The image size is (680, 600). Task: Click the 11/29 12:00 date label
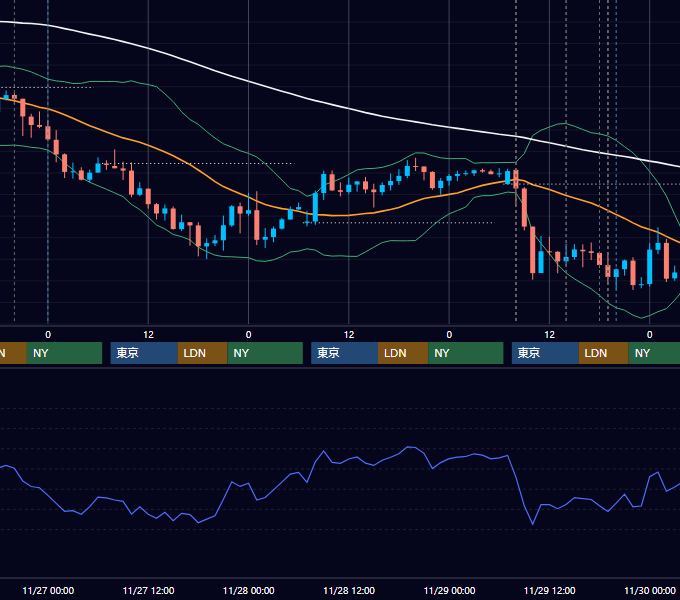click(549, 590)
